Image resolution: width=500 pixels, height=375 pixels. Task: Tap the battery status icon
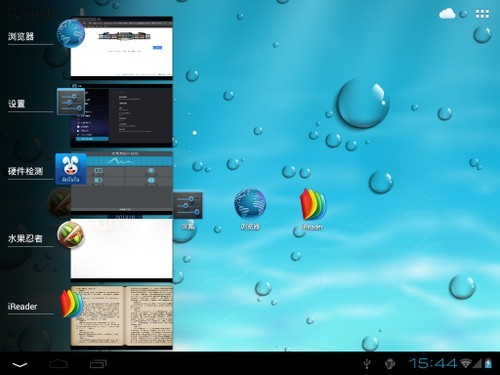coord(488,363)
